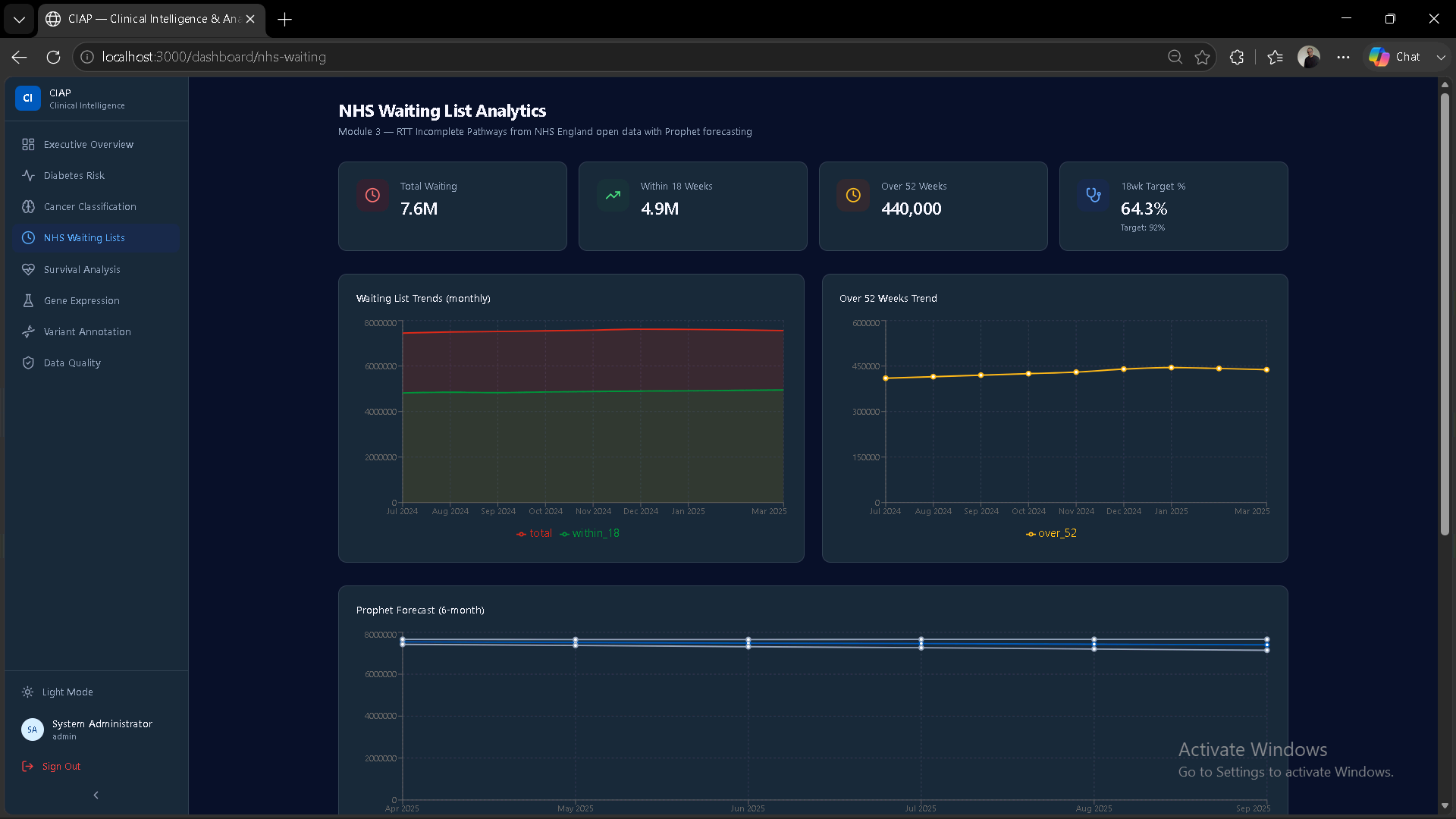Open the browser extensions icon

coord(1237,57)
